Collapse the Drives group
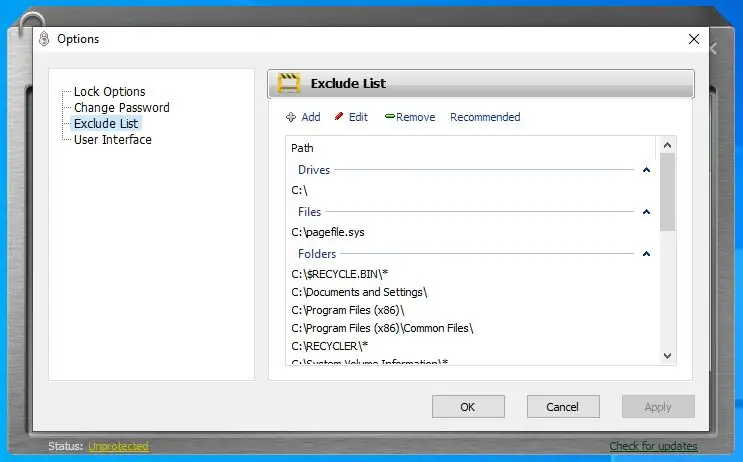743x462 pixels. click(x=646, y=170)
